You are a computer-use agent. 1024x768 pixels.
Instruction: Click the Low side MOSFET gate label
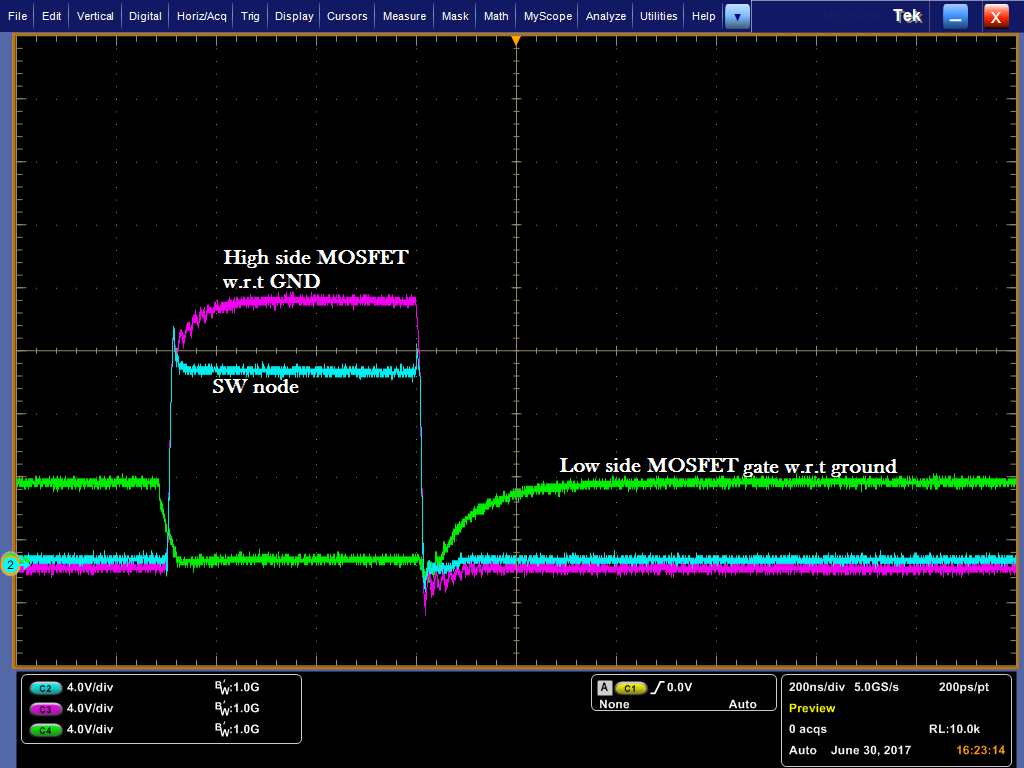(728, 466)
